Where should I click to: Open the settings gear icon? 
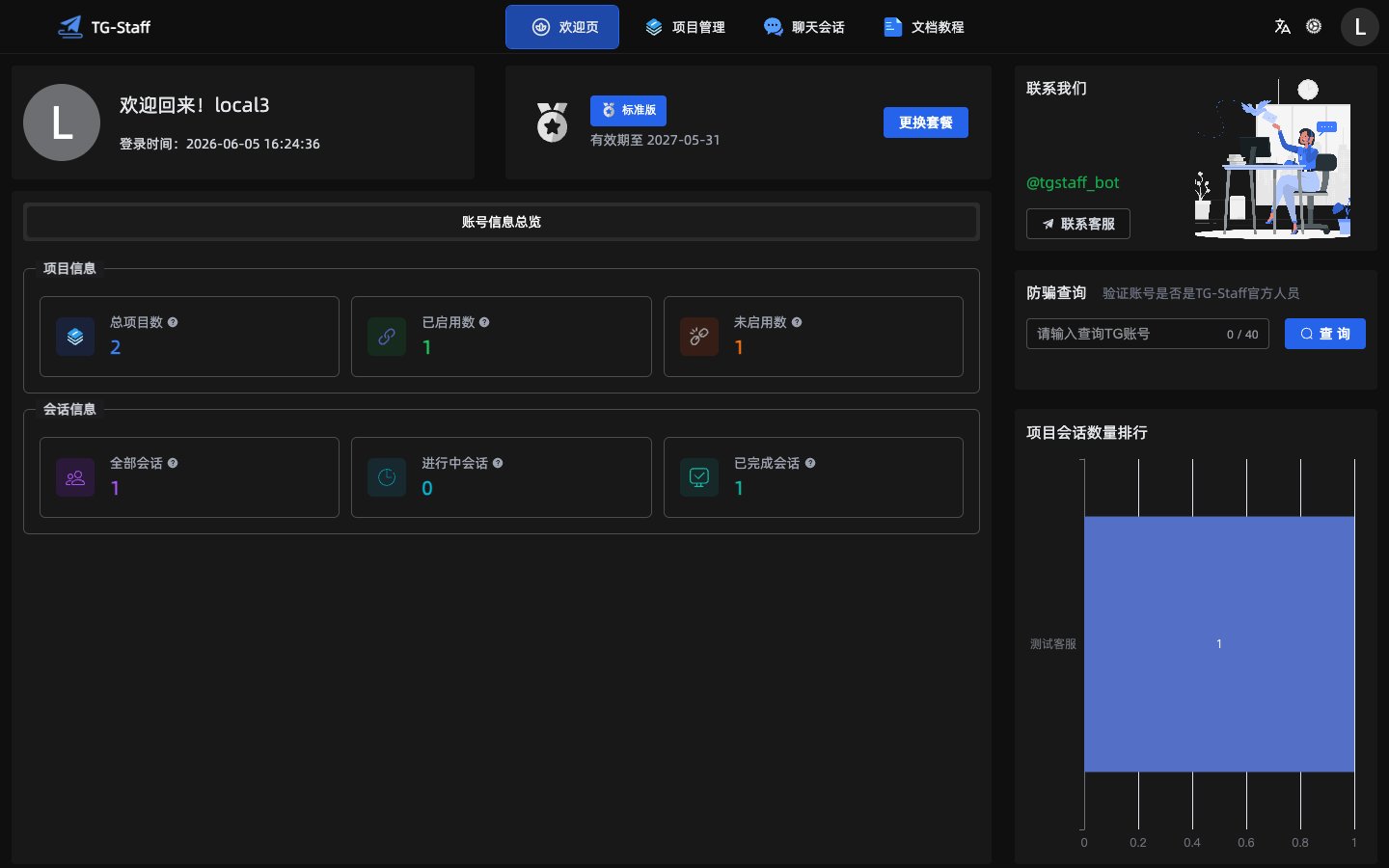(x=1314, y=27)
